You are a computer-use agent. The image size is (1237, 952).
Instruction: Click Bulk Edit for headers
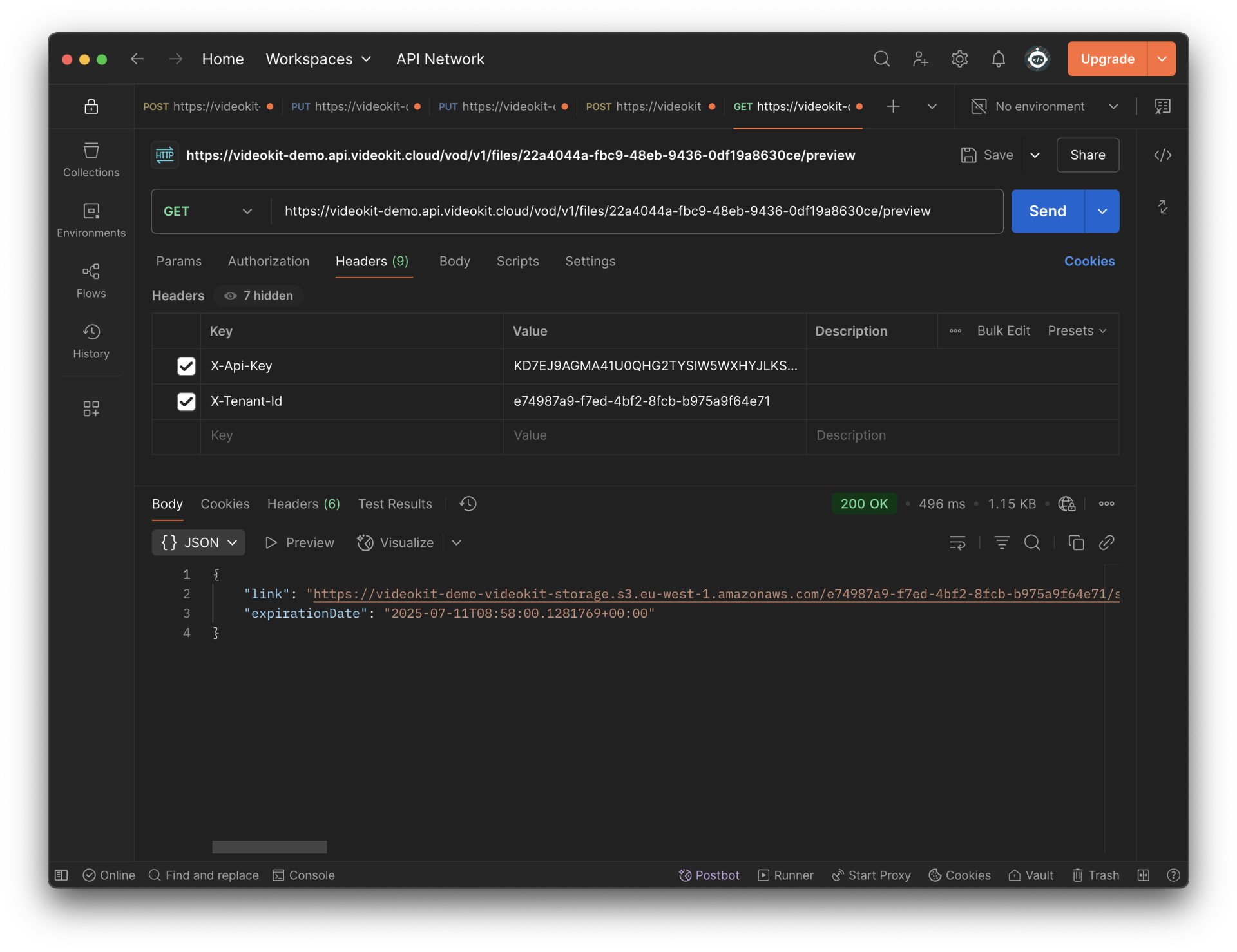[x=1003, y=331]
